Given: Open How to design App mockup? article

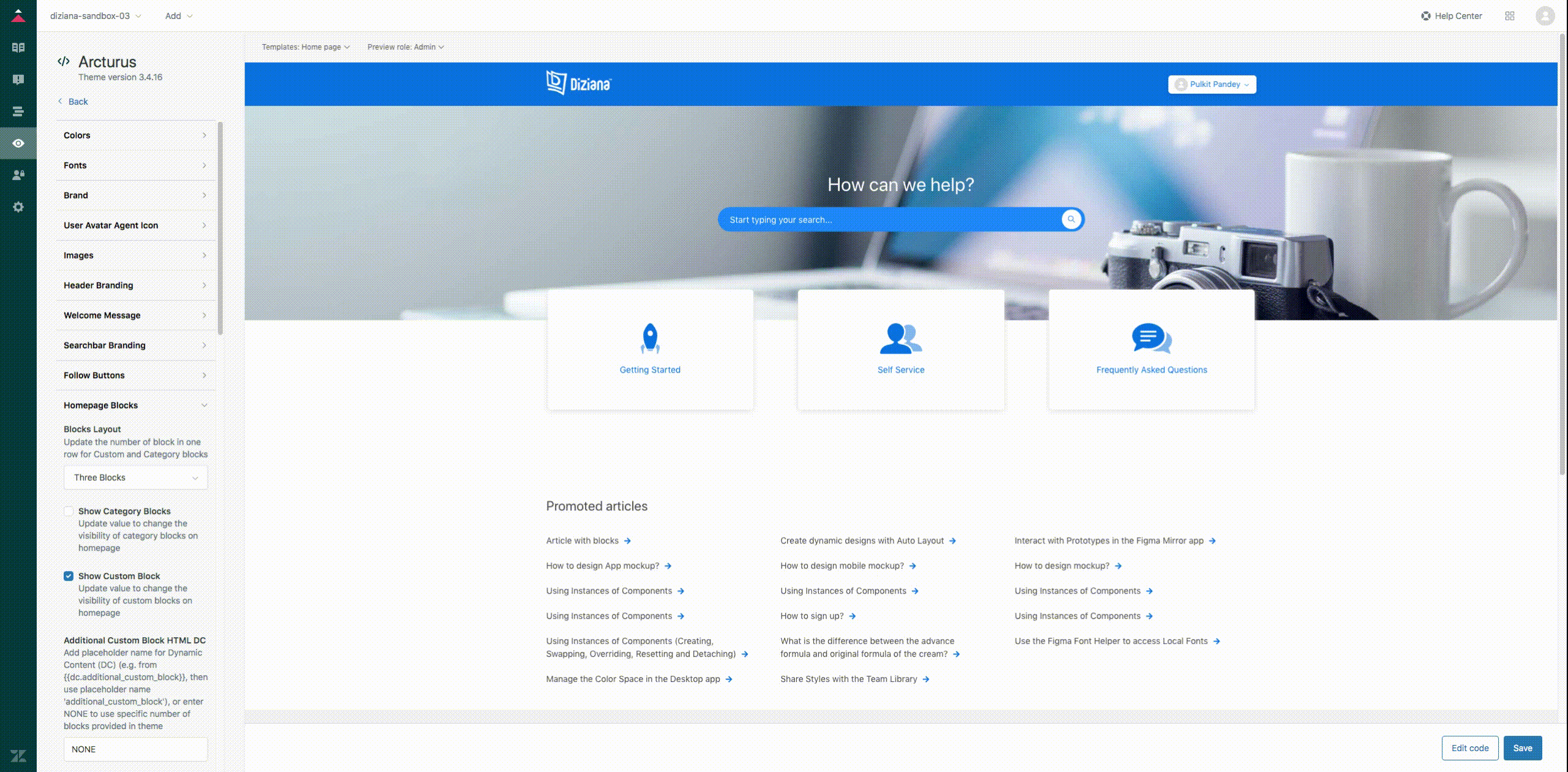Looking at the screenshot, I should pos(603,566).
